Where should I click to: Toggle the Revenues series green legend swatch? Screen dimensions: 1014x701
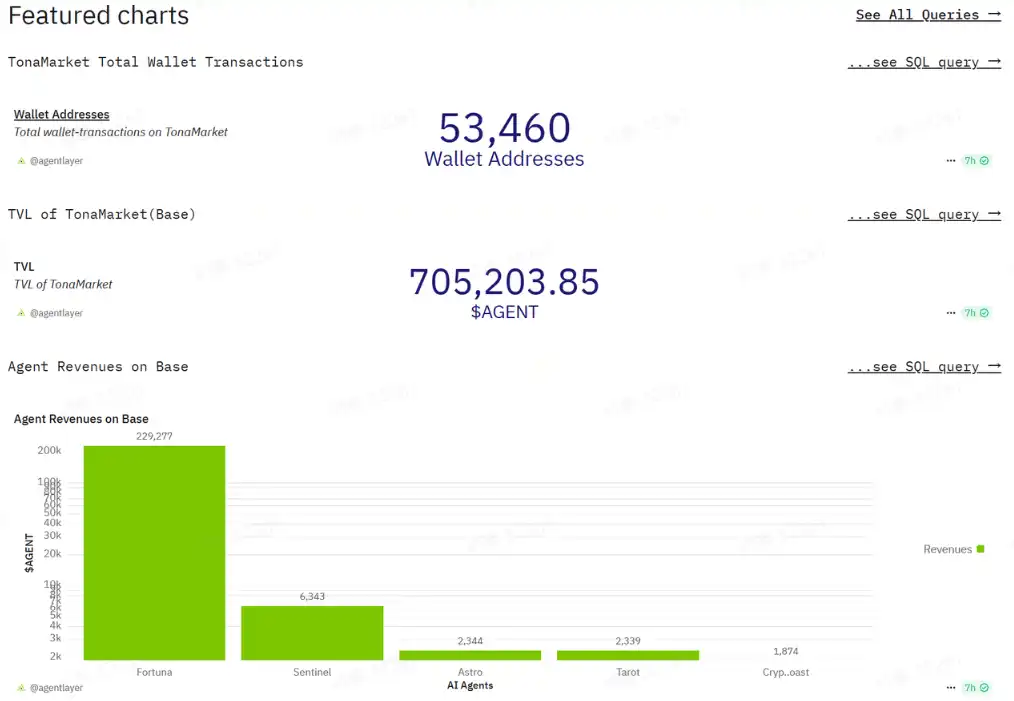981,549
